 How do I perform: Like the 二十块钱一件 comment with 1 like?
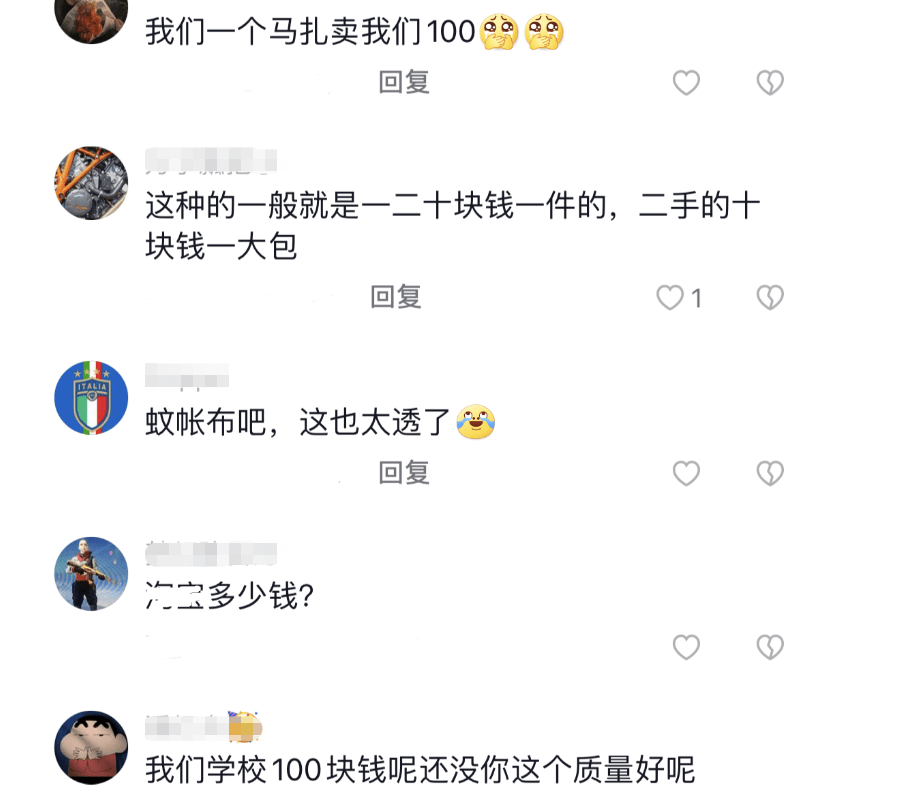click(670, 297)
